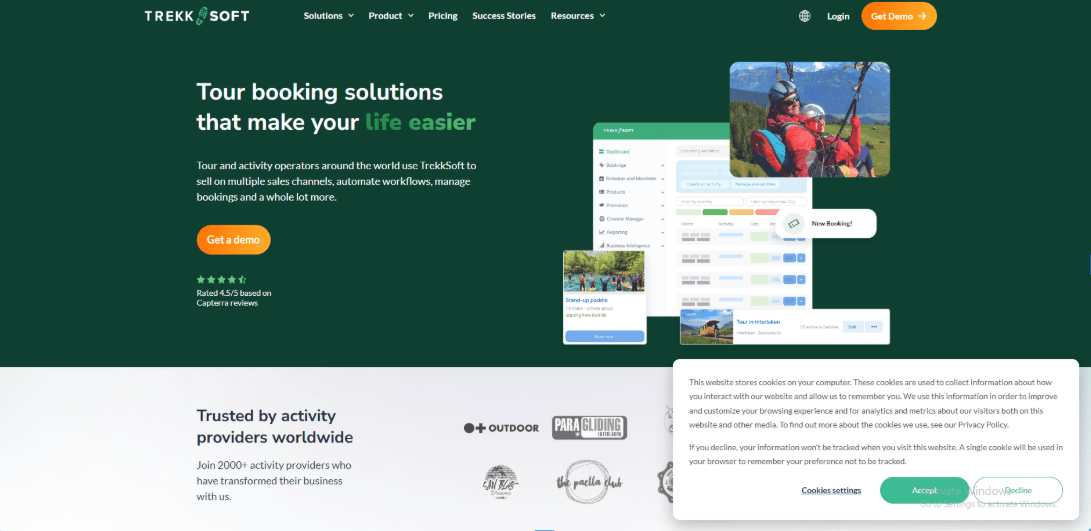
Task: Click Create an activity in dashboard preview
Action: [x=705, y=184]
